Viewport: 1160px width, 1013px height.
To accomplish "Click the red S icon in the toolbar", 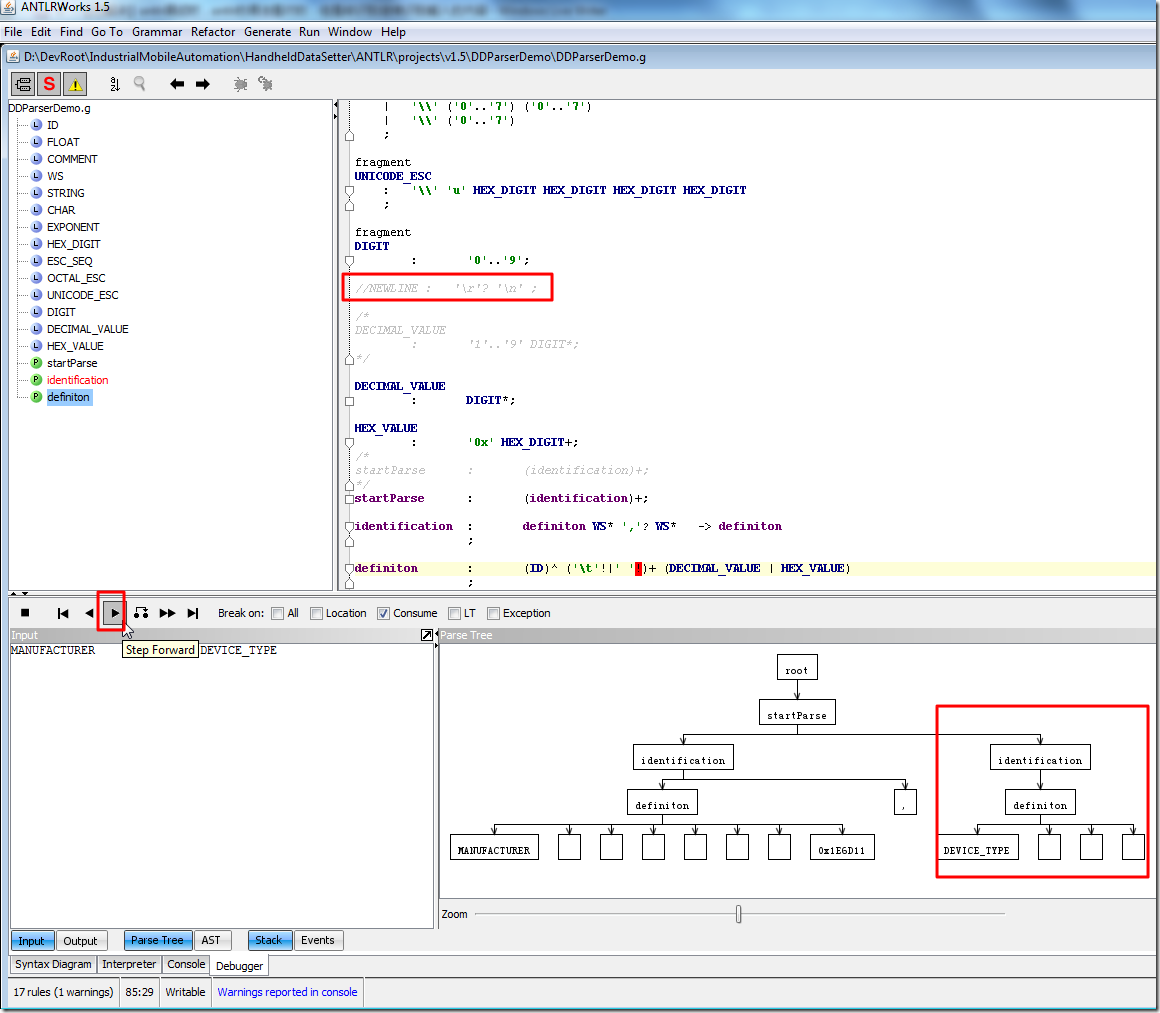I will [49, 84].
